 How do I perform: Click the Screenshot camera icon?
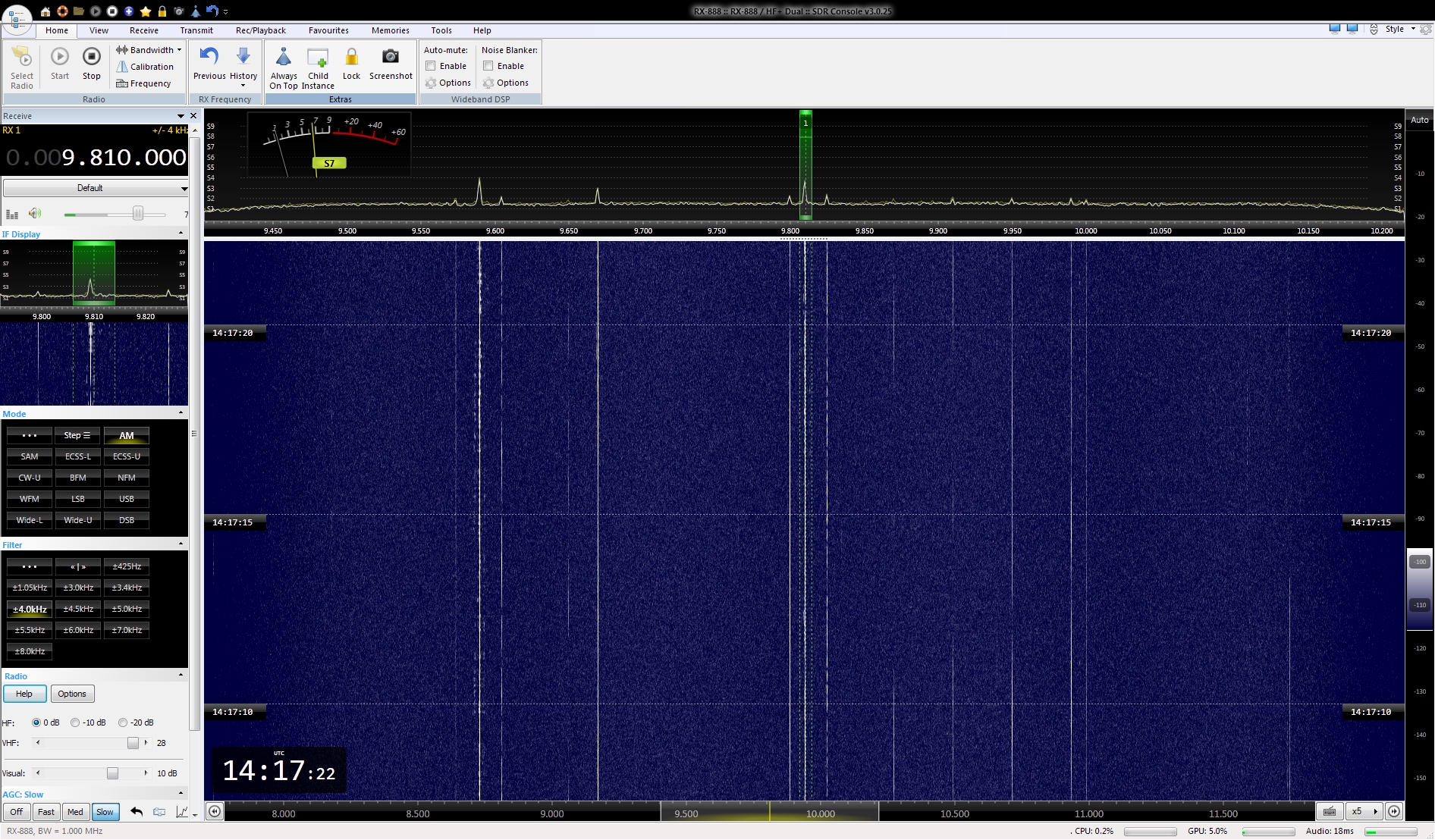tap(391, 58)
